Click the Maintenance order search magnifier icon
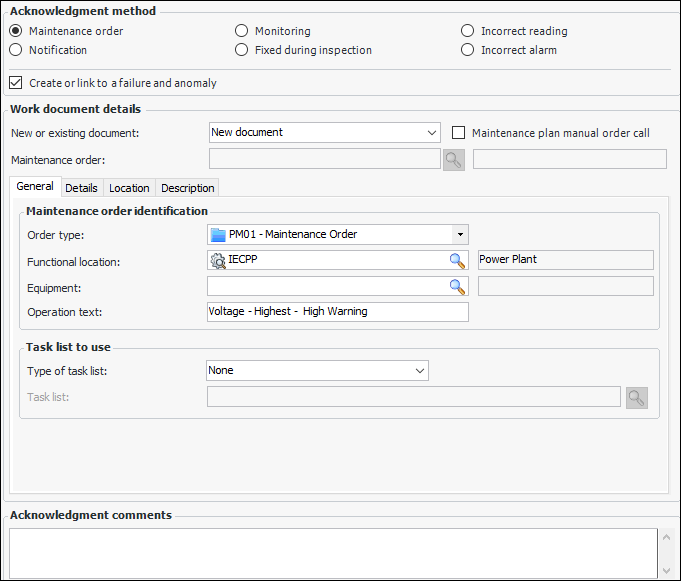This screenshot has height=581, width=681. pos(454,159)
